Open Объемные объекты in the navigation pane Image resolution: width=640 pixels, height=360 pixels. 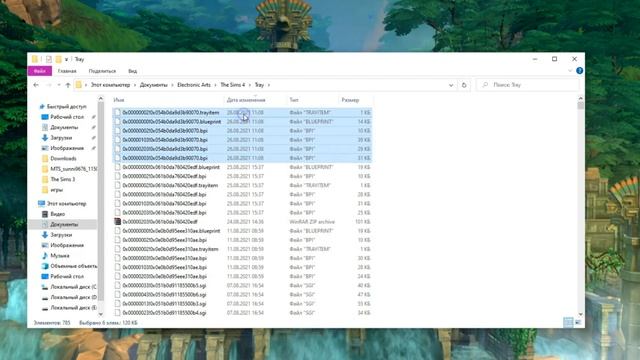(x=73, y=266)
